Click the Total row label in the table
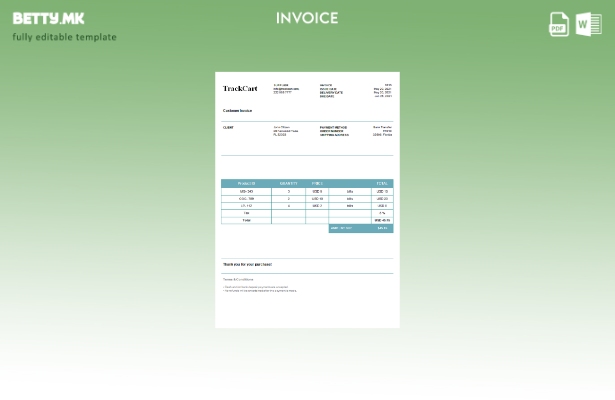Image resolution: width=615 pixels, height=400 pixels. tap(246, 220)
